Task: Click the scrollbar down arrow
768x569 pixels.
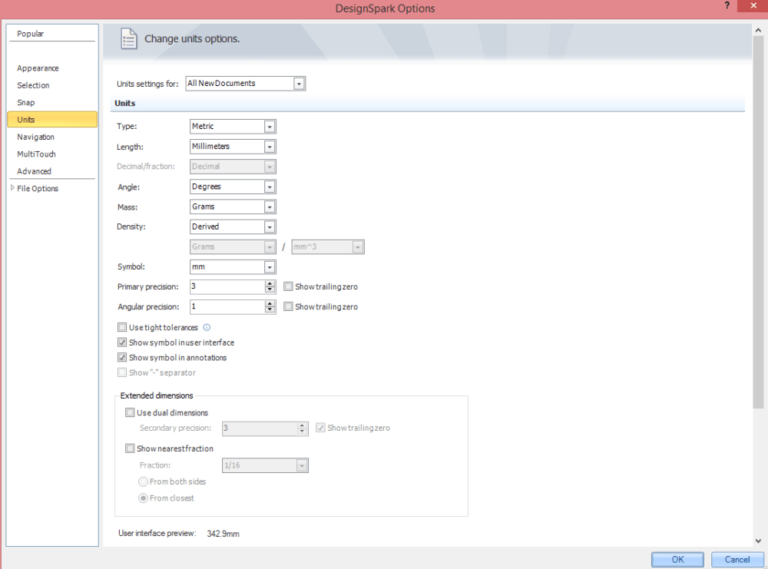Action: pos(758,541)
